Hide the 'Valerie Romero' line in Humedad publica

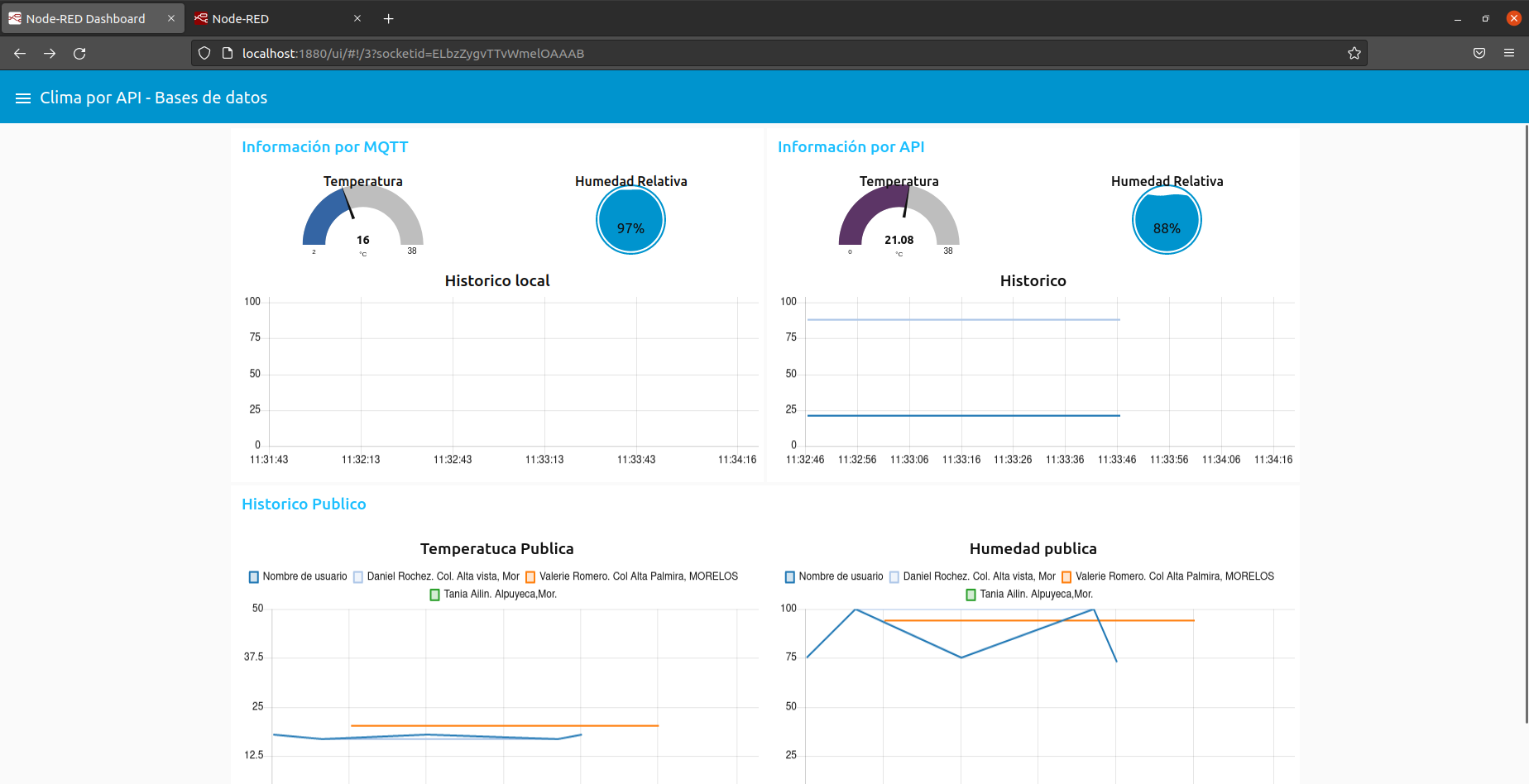pos(1170,576)
